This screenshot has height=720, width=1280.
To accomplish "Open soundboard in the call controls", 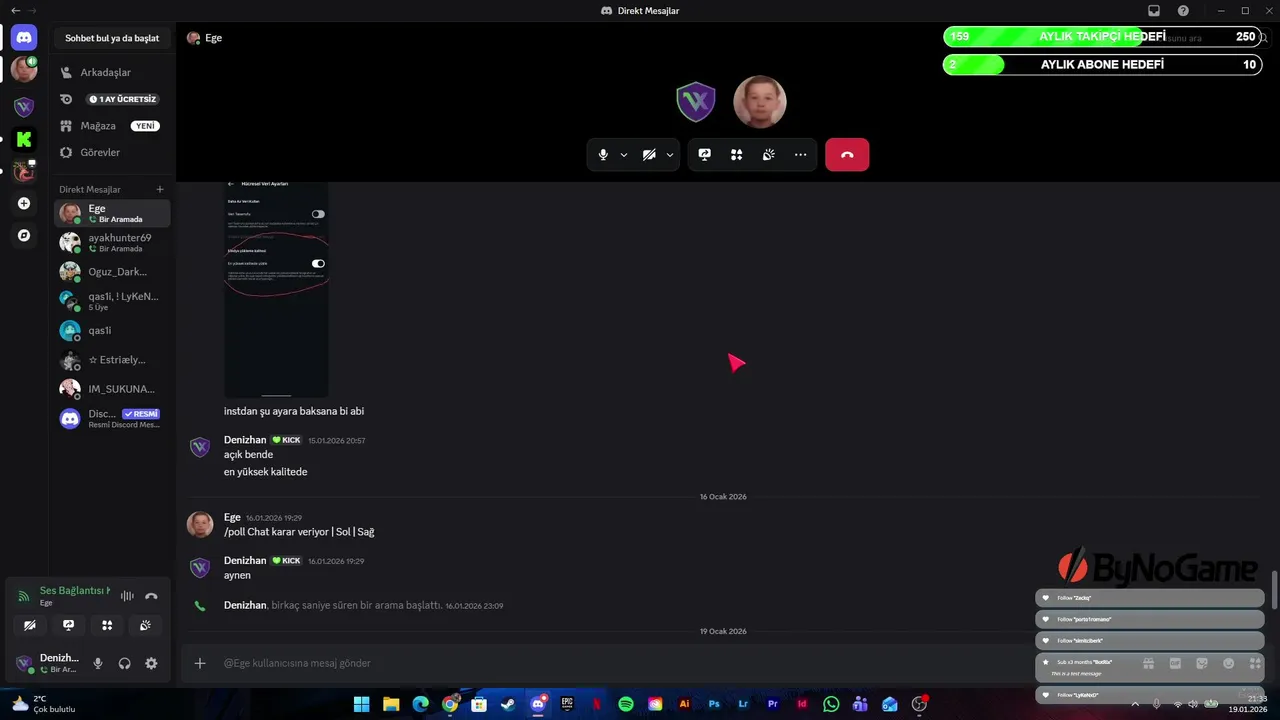I will click(769, 155).
